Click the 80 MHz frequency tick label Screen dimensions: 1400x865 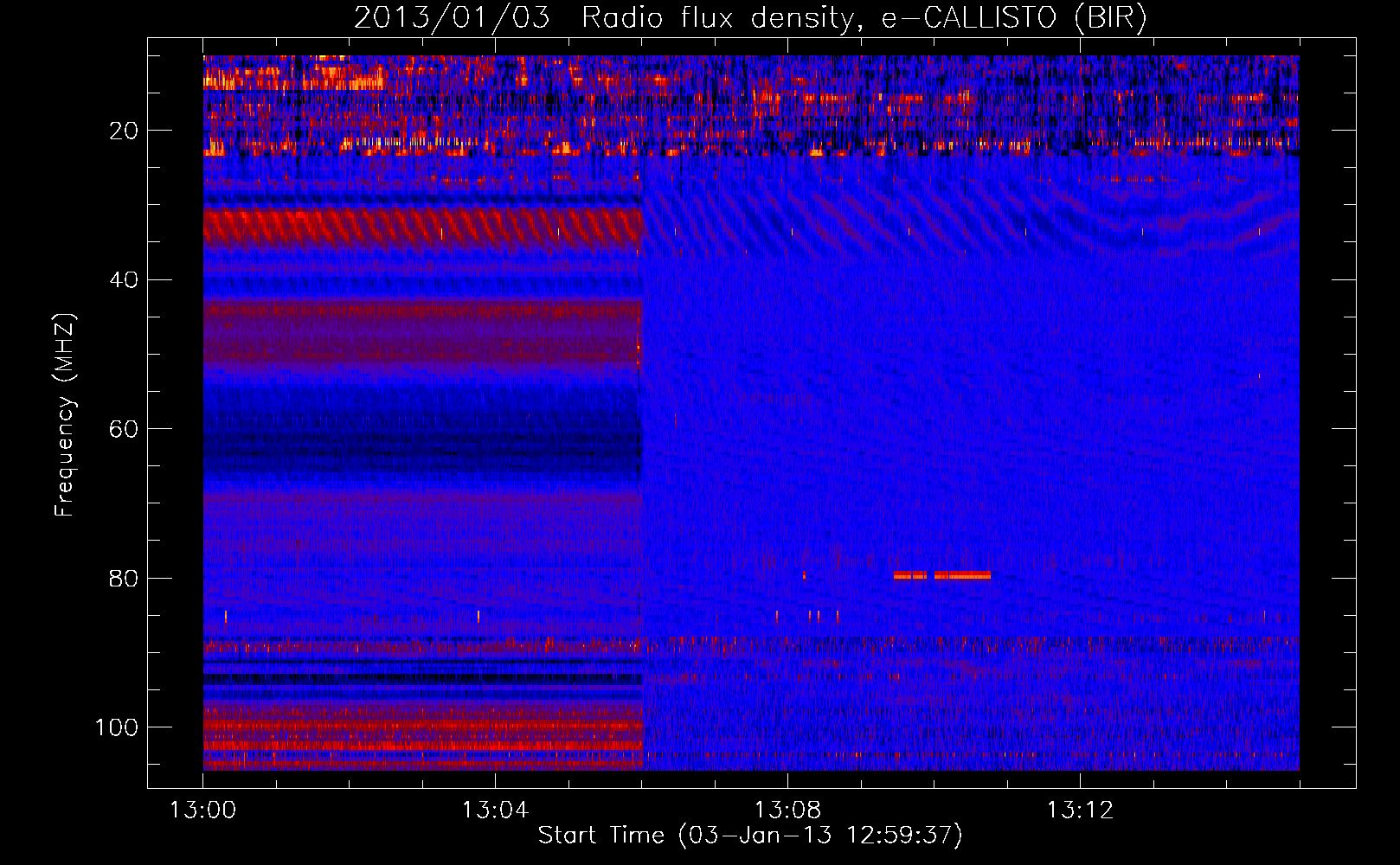tap(124, 578)
